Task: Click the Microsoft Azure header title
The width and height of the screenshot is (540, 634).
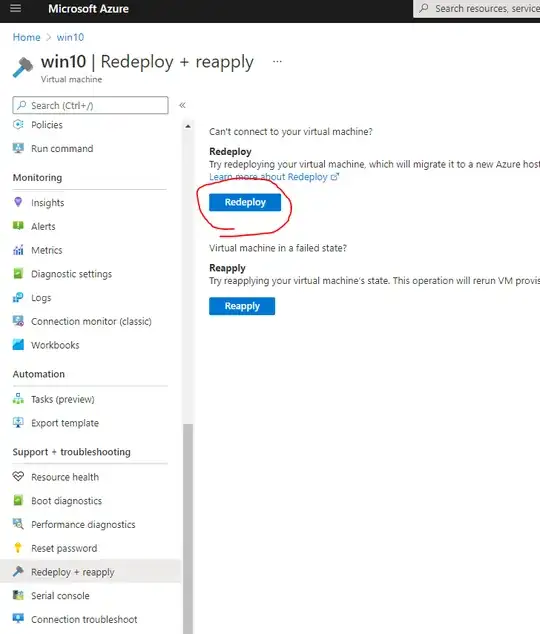Action: click(88, 8)
